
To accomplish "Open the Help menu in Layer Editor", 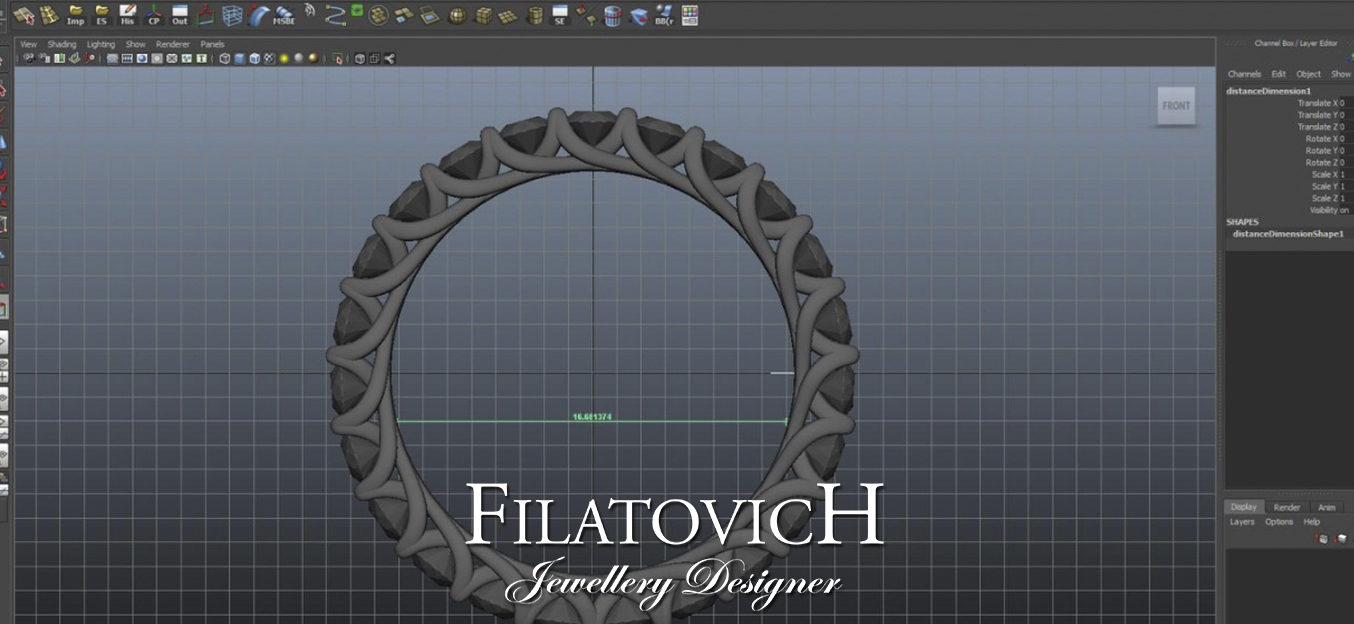I will coord(1311,522).
